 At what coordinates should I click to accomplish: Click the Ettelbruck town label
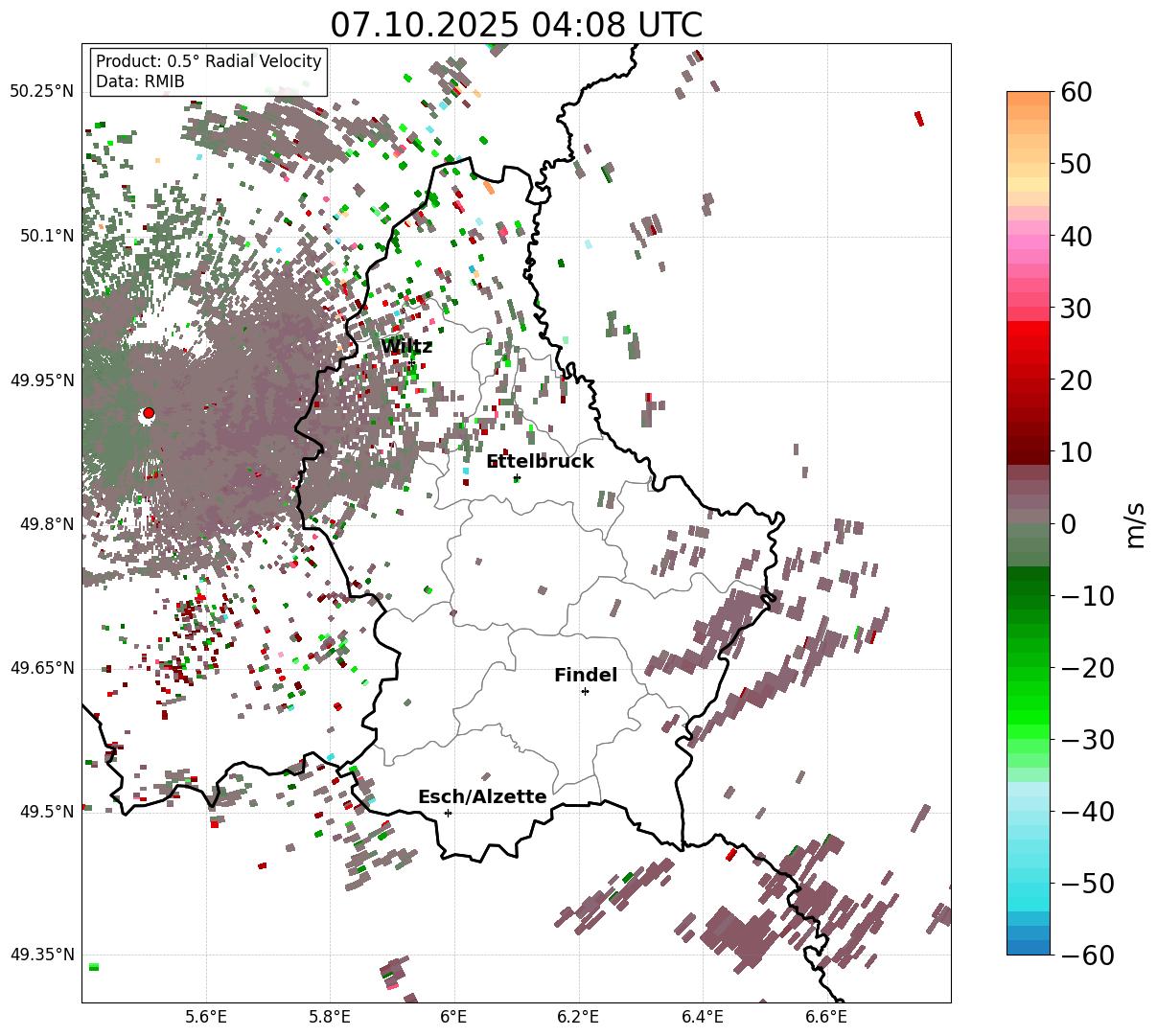[541, 462]
